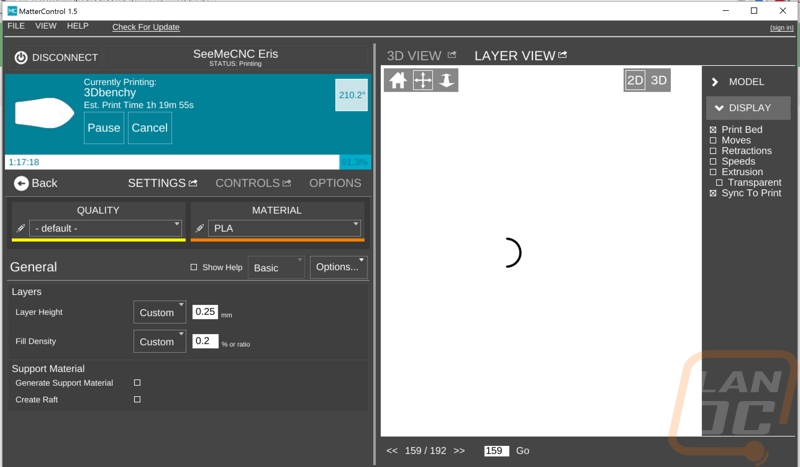
Task: Click the Check For Update link
Action: [x=146, y=27]
